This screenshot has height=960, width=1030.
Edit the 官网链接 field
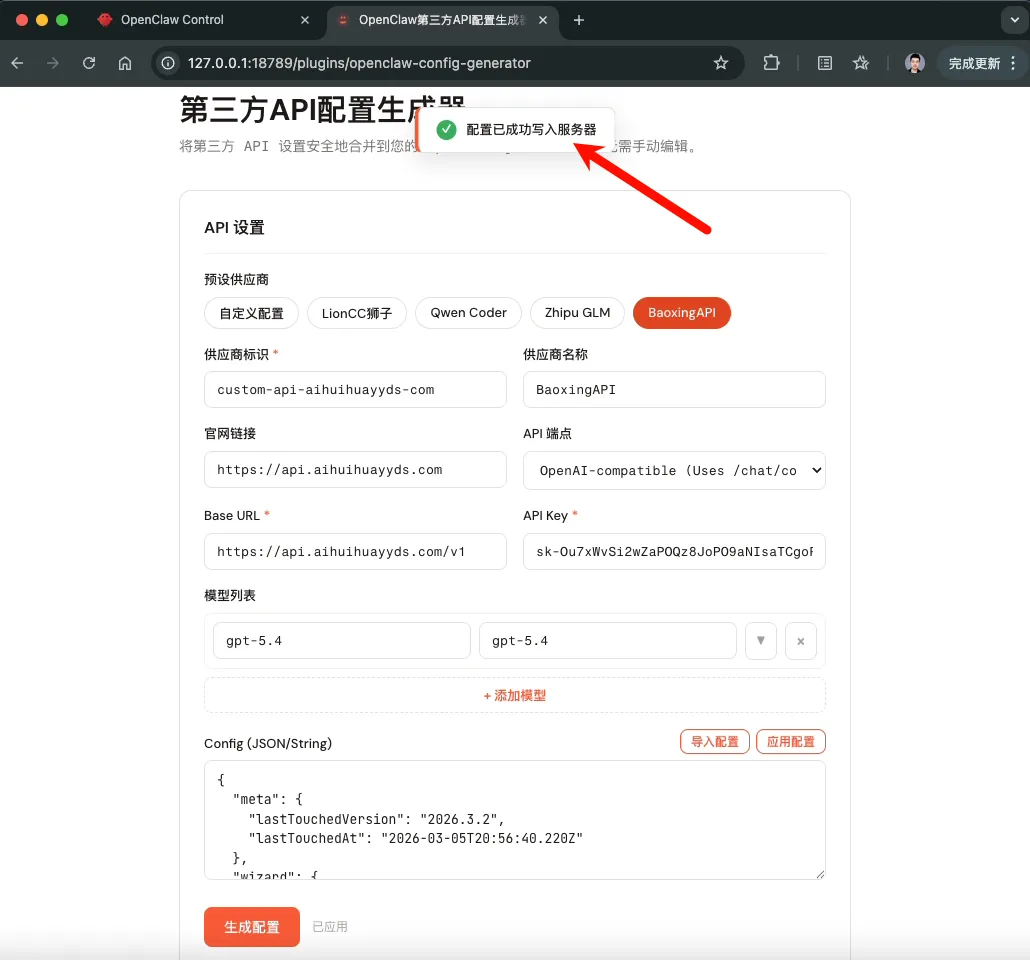pos(355,470)
